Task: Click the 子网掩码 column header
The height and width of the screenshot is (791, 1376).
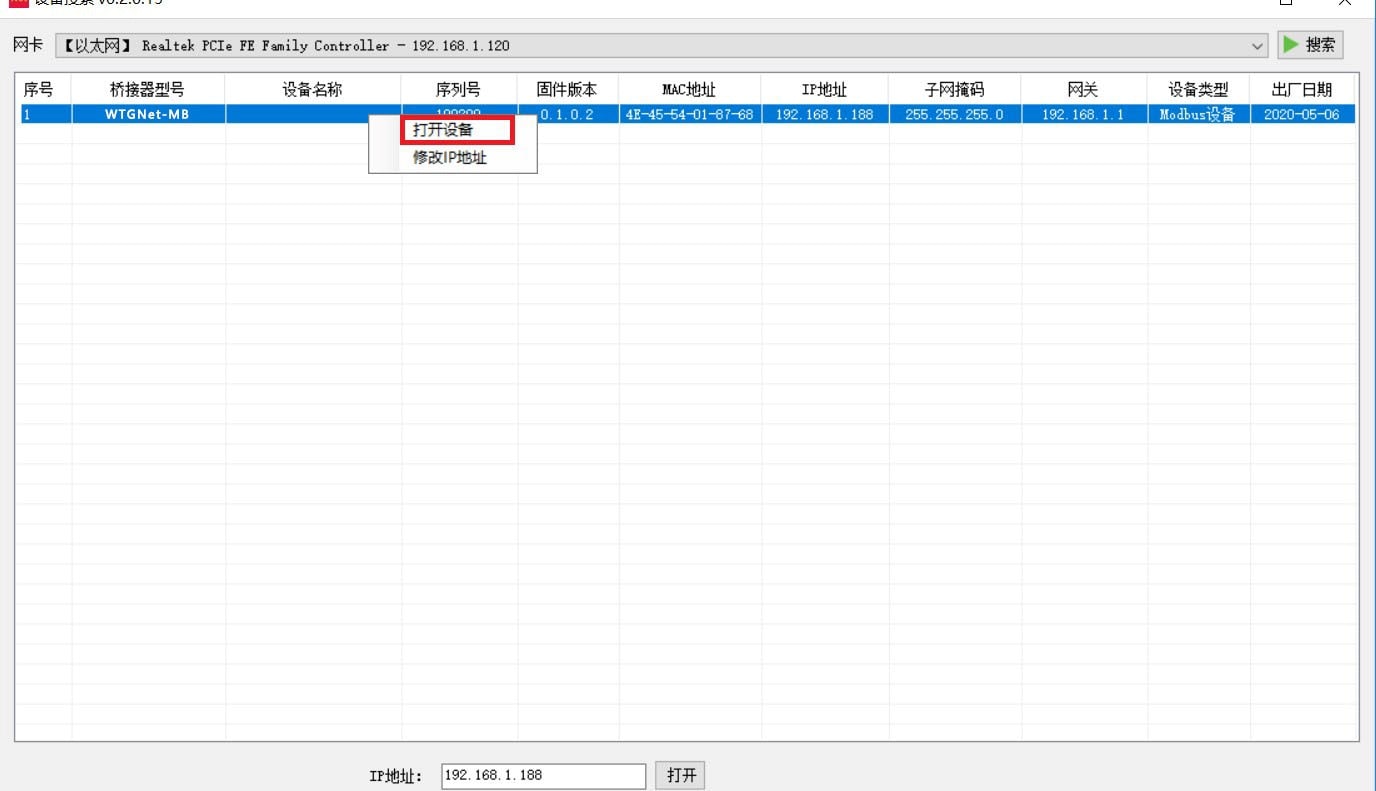Action: pos(954,90)
